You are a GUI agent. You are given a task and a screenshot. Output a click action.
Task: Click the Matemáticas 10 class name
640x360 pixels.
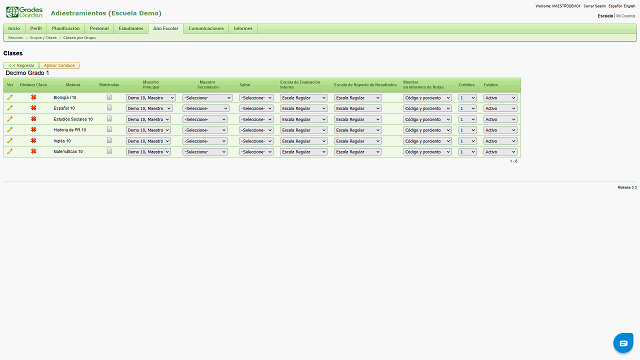(68, 151)
